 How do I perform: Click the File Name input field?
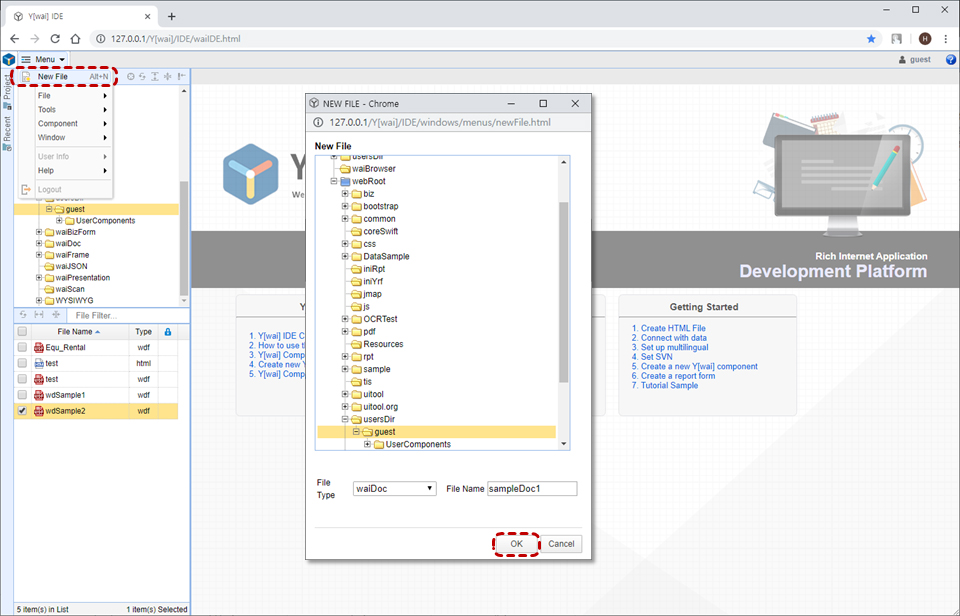(531, 488)
